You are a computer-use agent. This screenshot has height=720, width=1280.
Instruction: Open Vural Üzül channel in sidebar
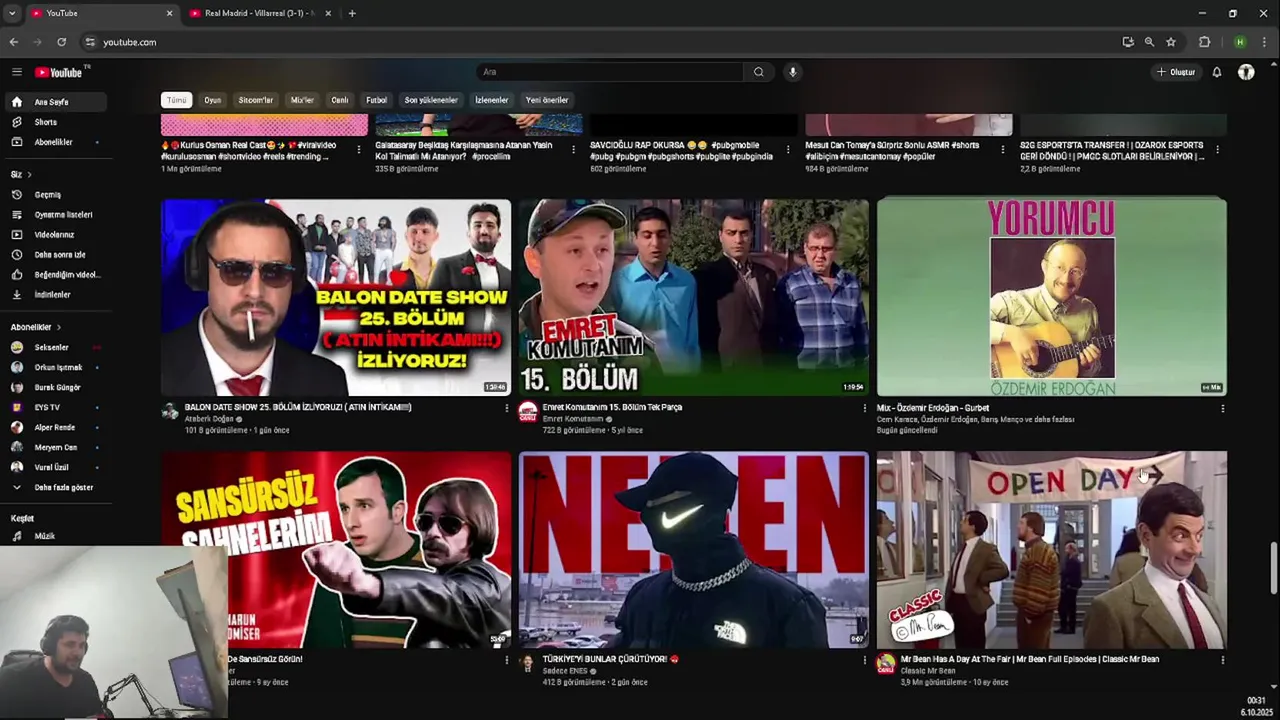[x=54, y=467]
